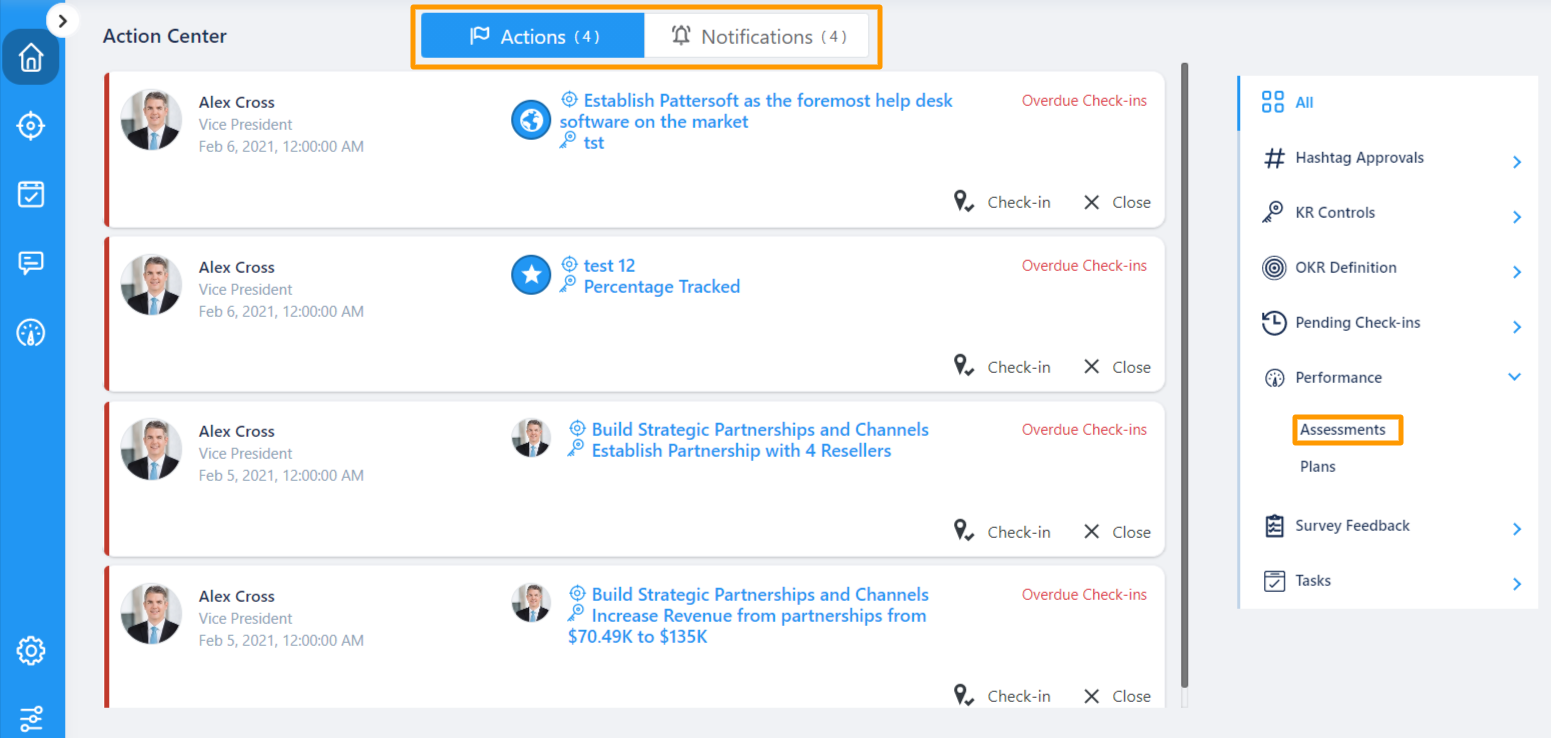Open the calendar check icon in sidebar
Viewport: 1551px width, 738px height.
(31, 194)
